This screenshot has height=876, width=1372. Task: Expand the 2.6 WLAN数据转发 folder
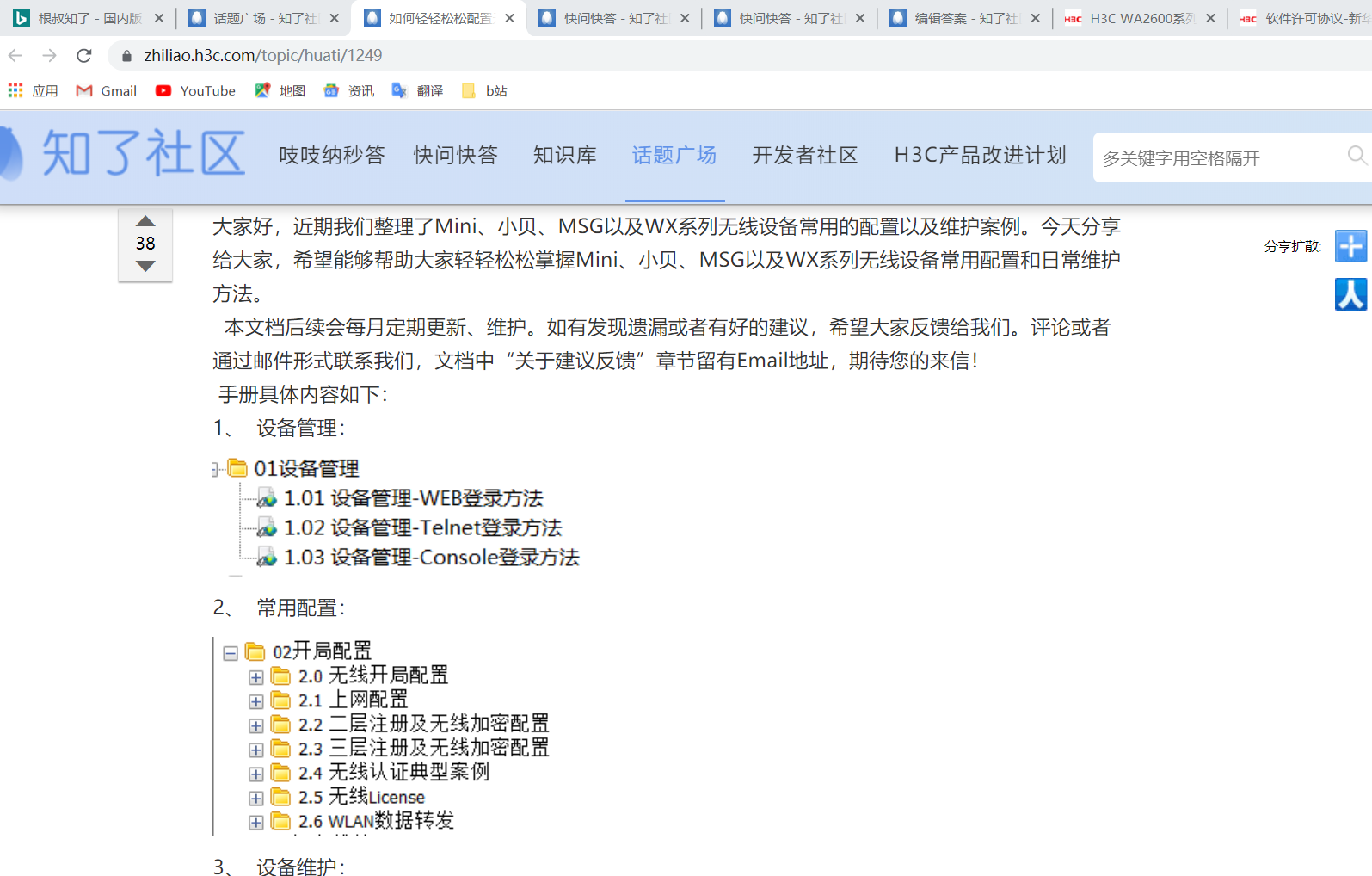pyautogui.click(x=256, y=823)
